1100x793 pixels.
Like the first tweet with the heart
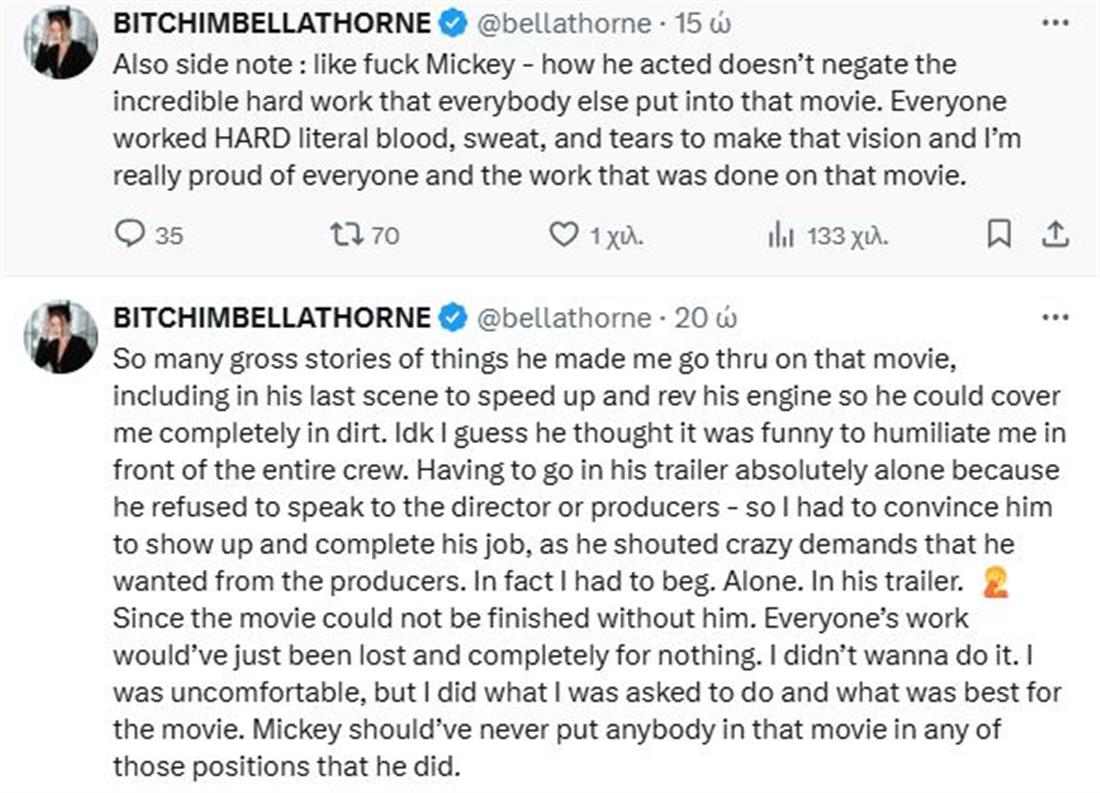tap(565, 235)
